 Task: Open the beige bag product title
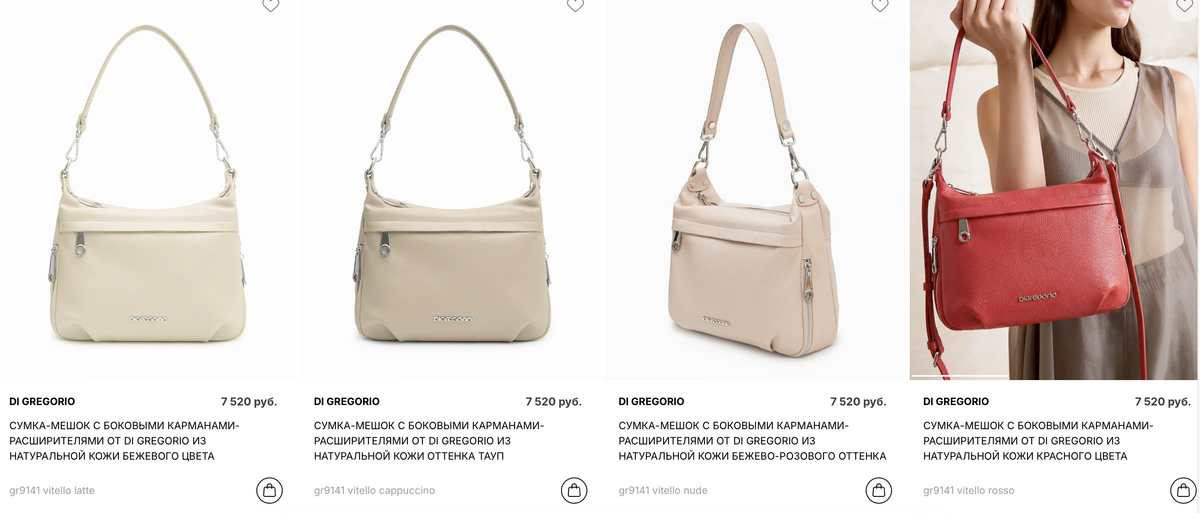click(x=124, y=441)
